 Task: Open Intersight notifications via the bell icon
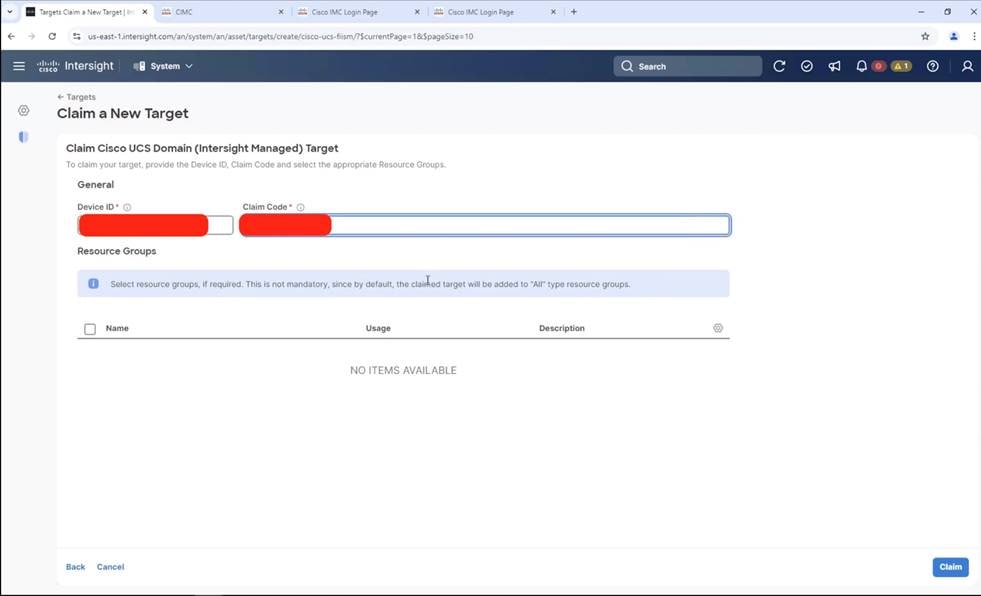pos(861,66)
